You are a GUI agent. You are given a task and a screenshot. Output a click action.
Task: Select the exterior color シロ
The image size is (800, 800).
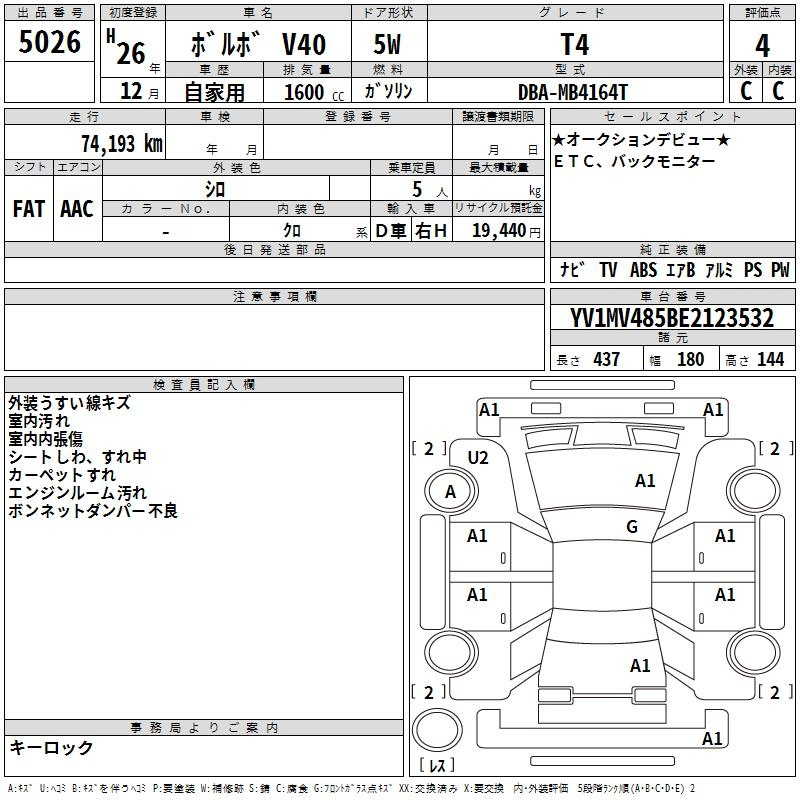[x=215, y=189]
